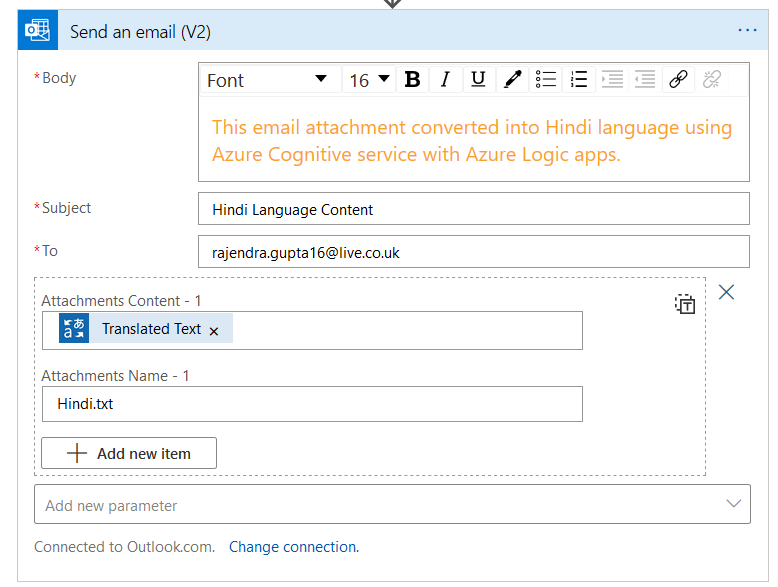Image resolution: width=778 pixels, height=587 pixels.
Task: Click the insert link icon
Action: [678, 80]
